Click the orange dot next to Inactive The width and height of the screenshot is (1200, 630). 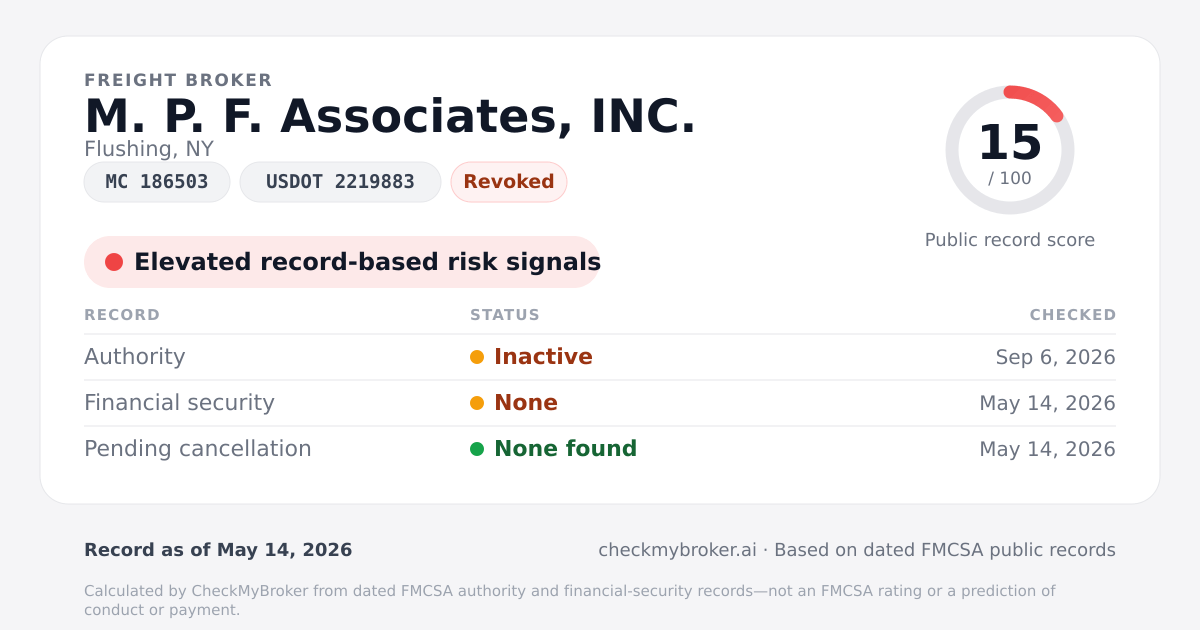tap(477, 357)
